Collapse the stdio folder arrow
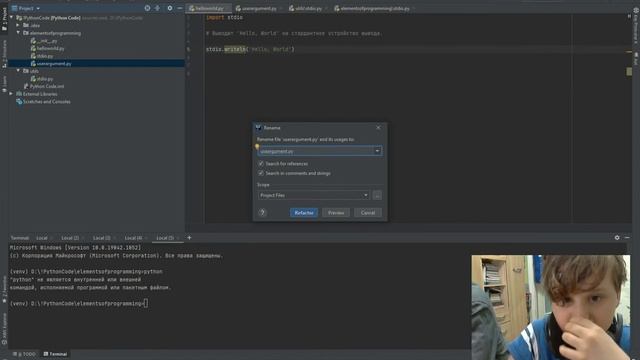 point(18,71)
